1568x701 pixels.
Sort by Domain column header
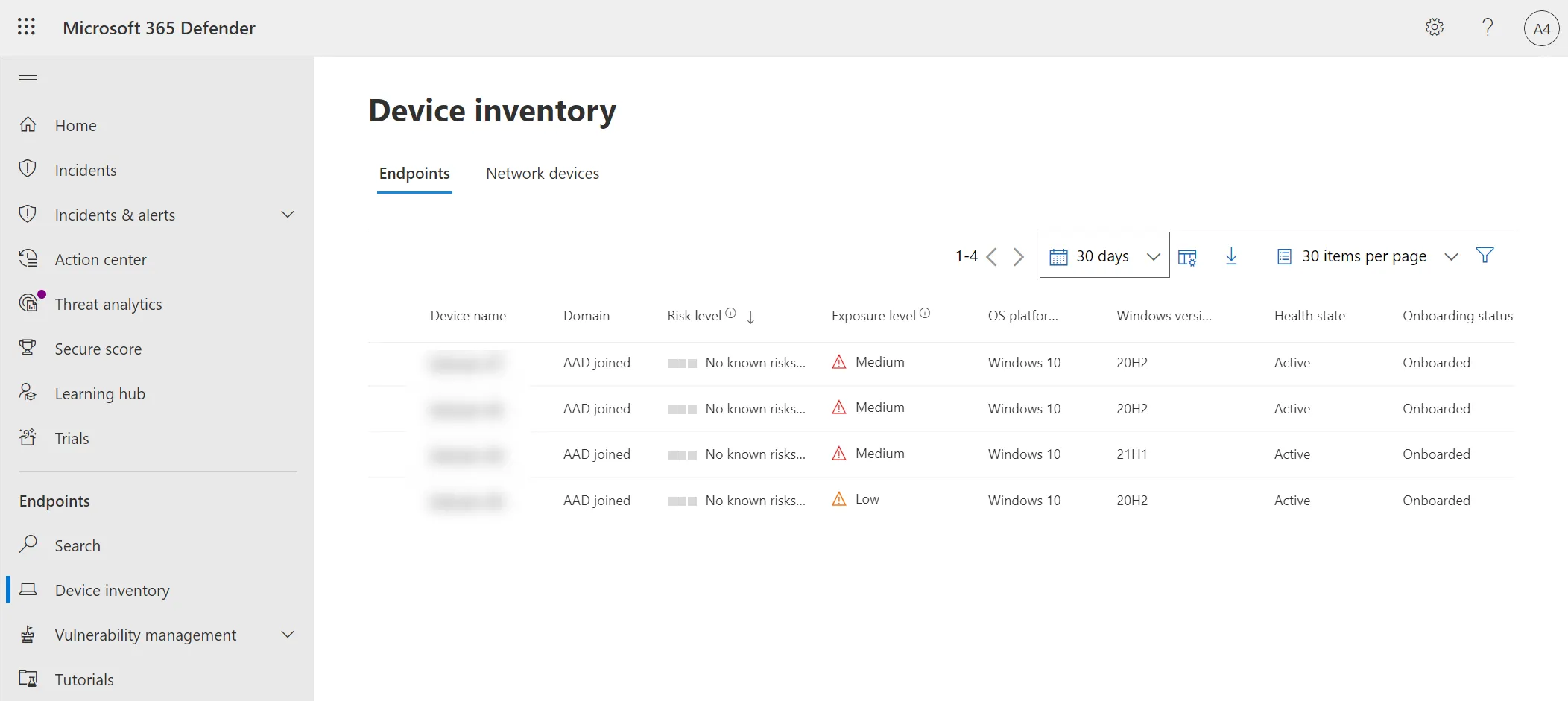(587, 316)
